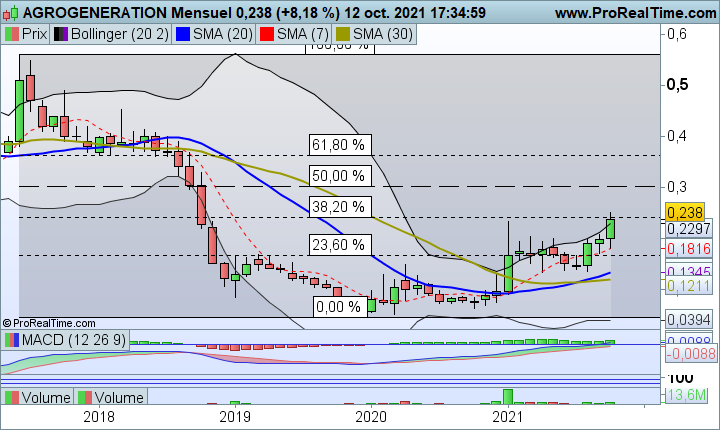Click the 2020 year label on time axis
This screenshot has height=430, width=720.
pos(371,417)
